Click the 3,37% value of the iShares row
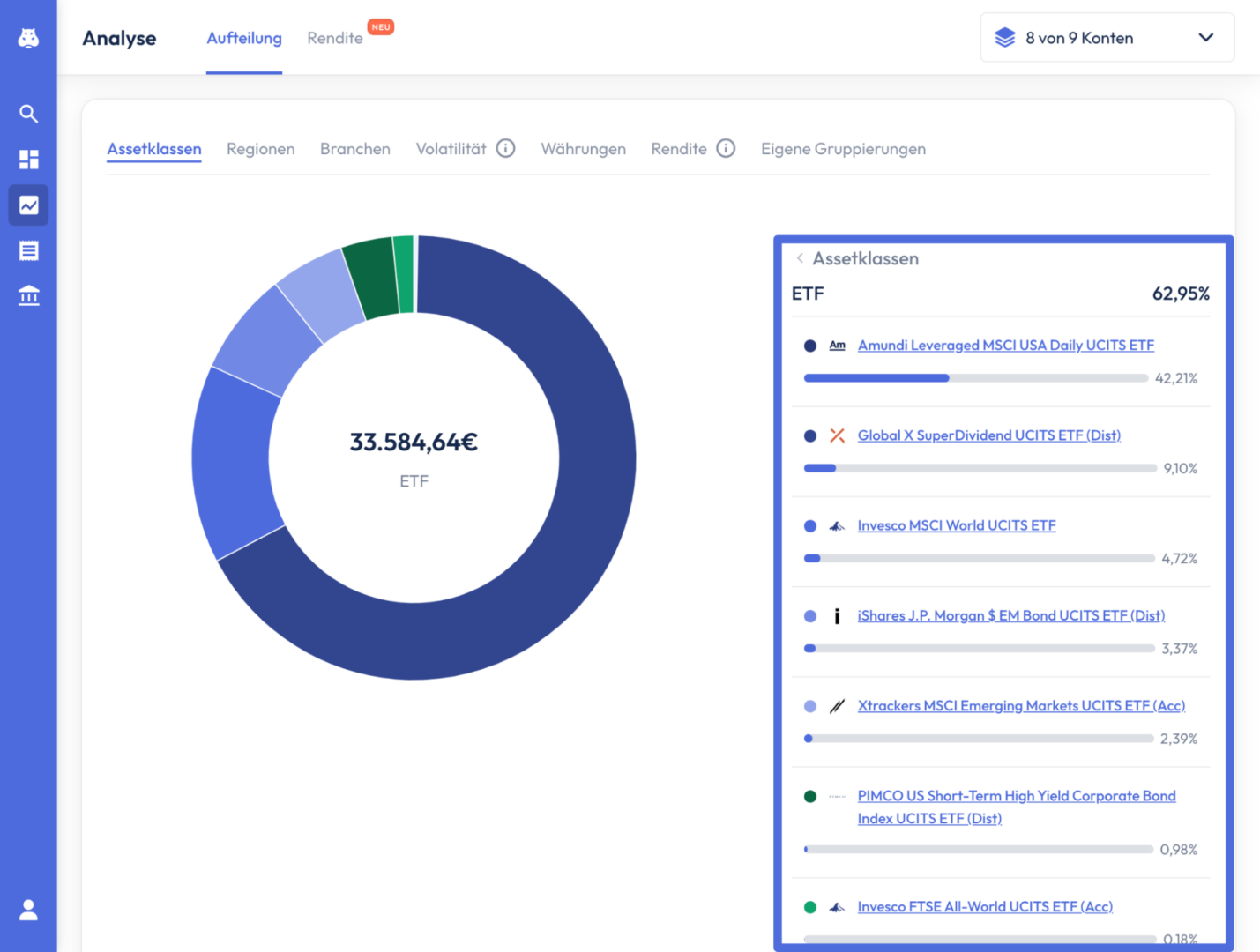This screenshot has width=1260, height=952. pos(1179,649)
